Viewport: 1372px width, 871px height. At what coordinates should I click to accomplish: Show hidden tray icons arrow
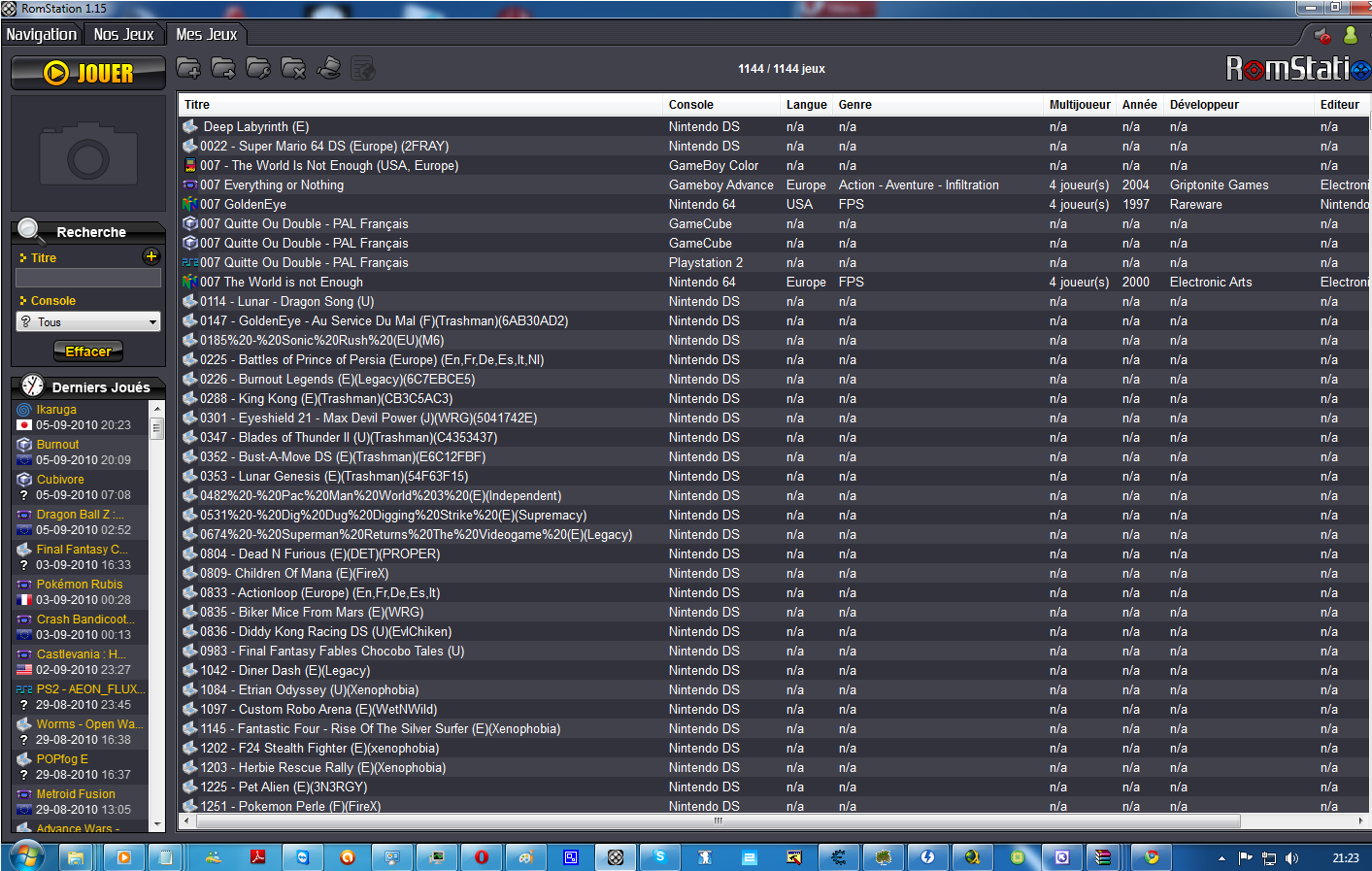(1221, 858)
